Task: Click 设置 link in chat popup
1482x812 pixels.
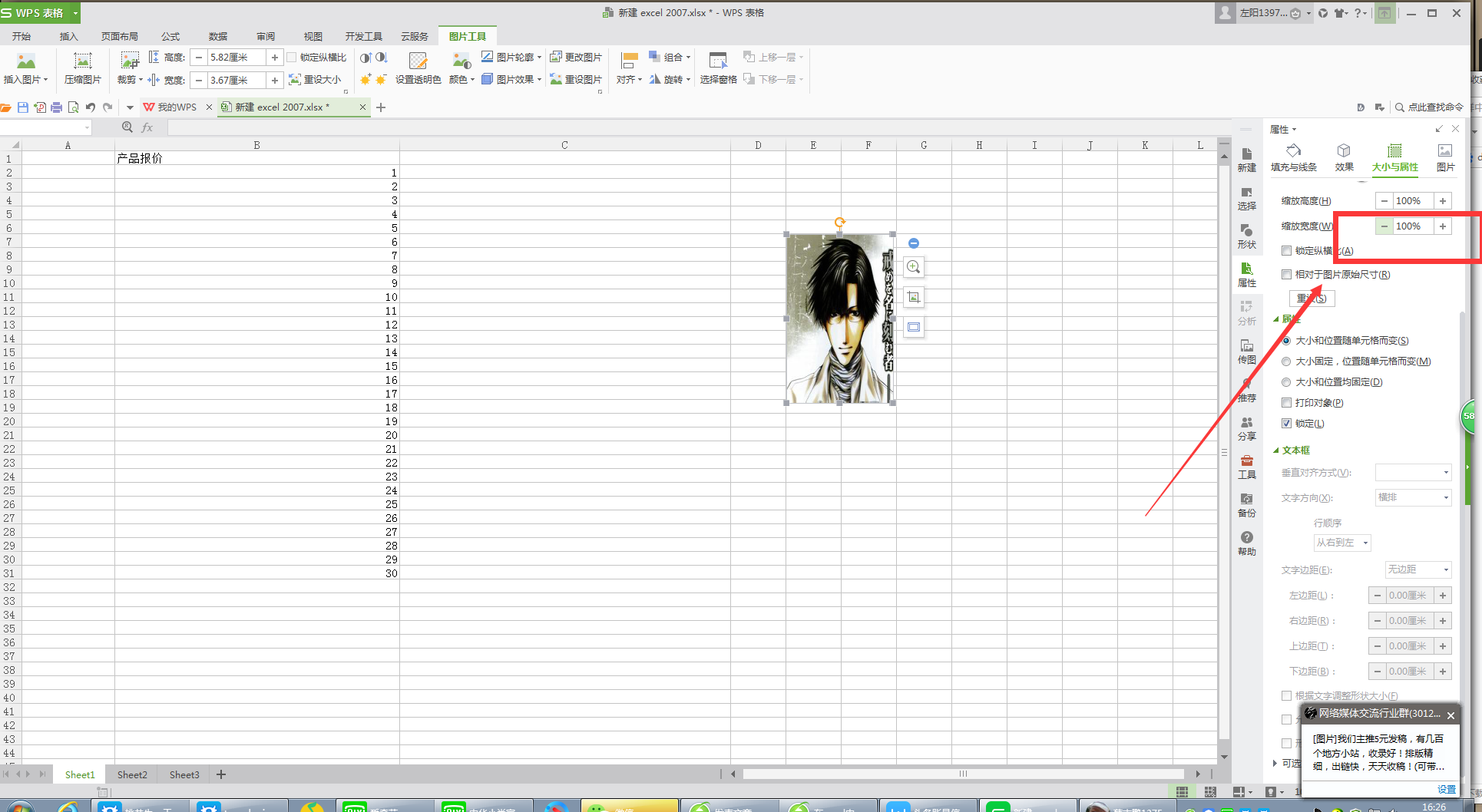Action: (x=1447, y=789)
